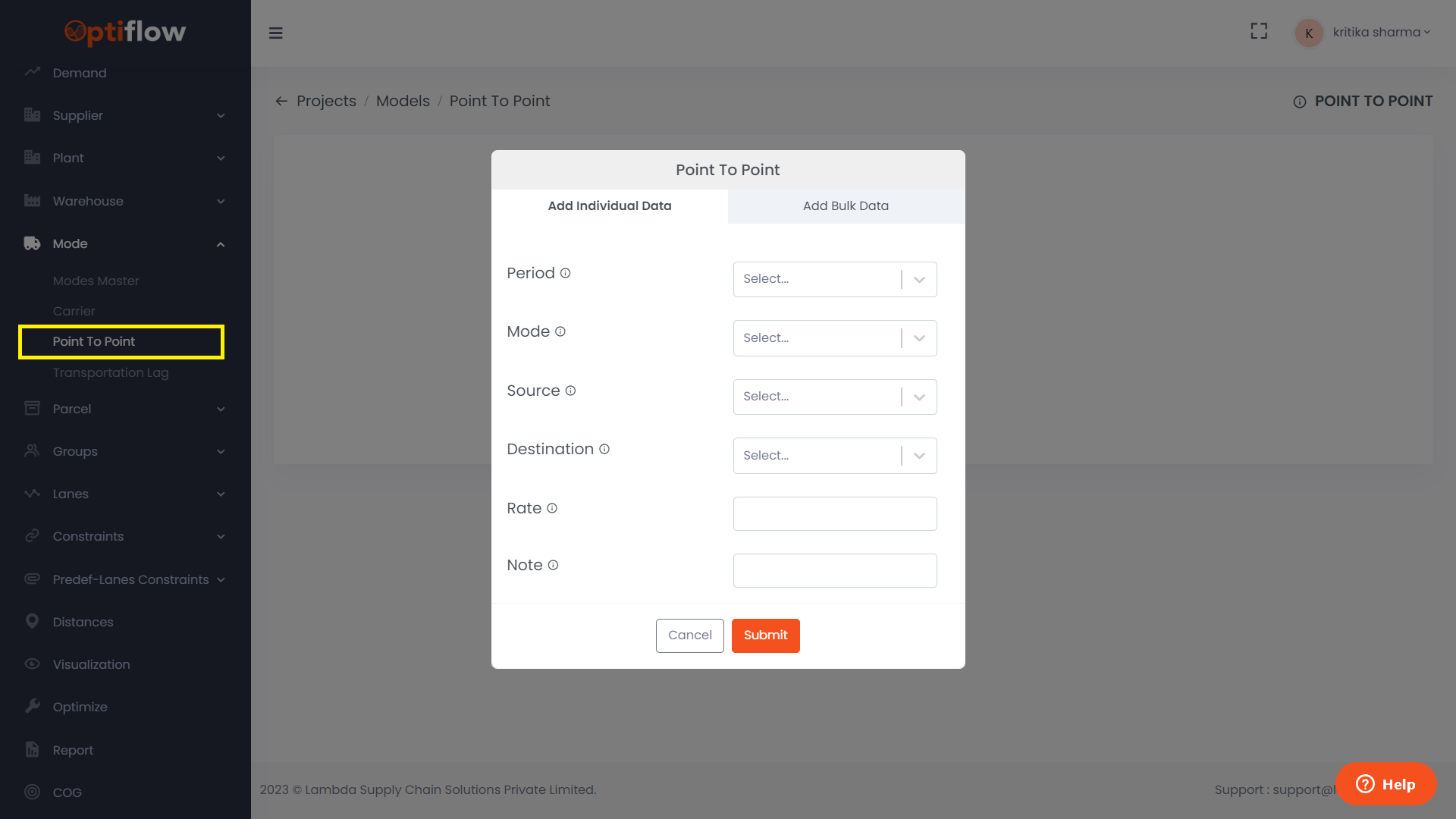Open the Mode select dropdown

tap(834, 338)
